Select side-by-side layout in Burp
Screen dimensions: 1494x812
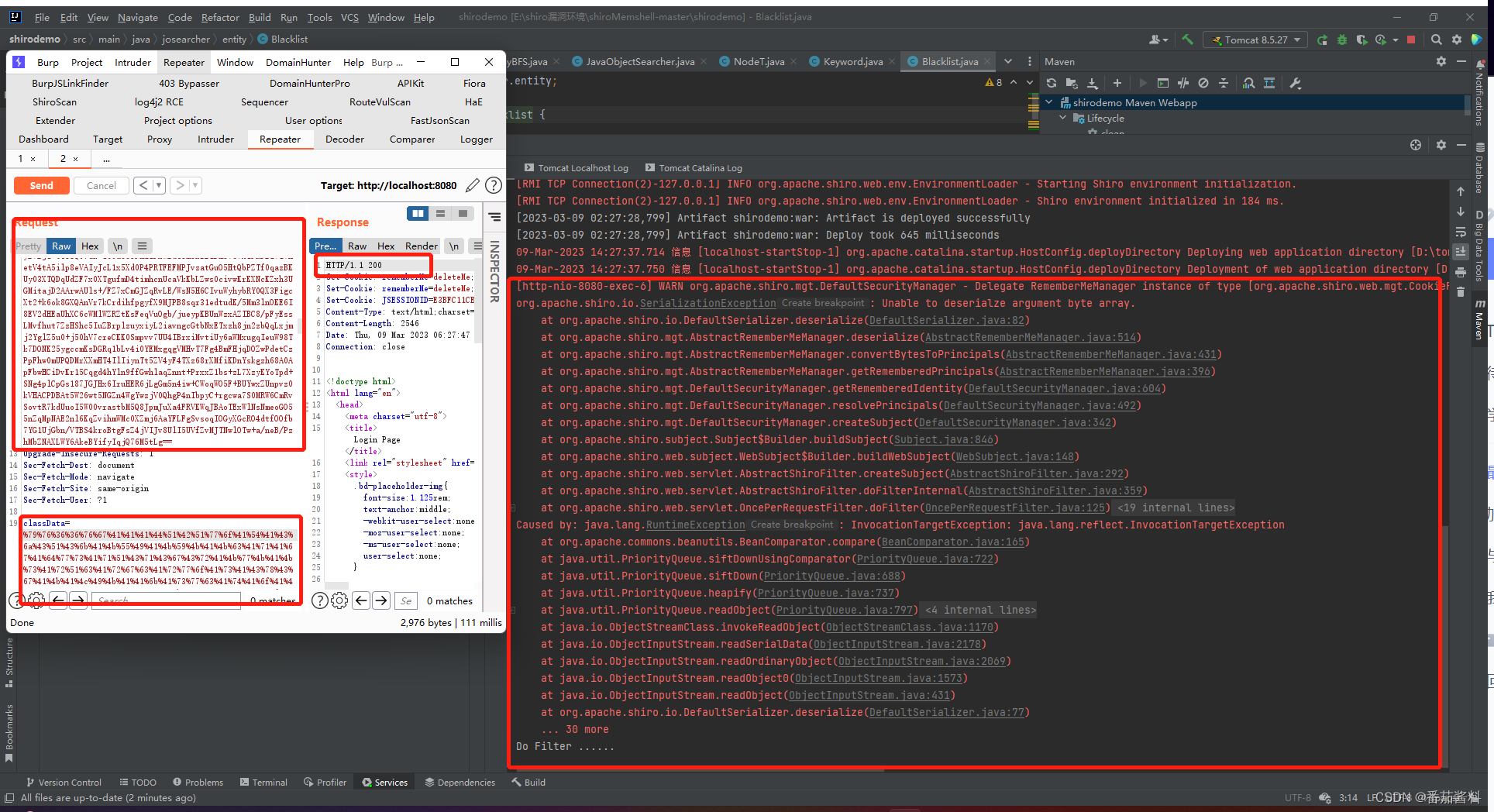point(418,214)
